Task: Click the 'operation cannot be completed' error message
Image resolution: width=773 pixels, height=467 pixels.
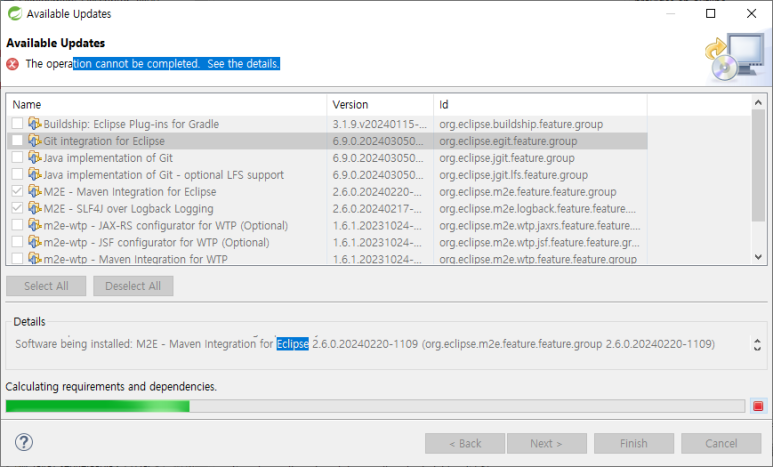Action: tap(153, 64)
